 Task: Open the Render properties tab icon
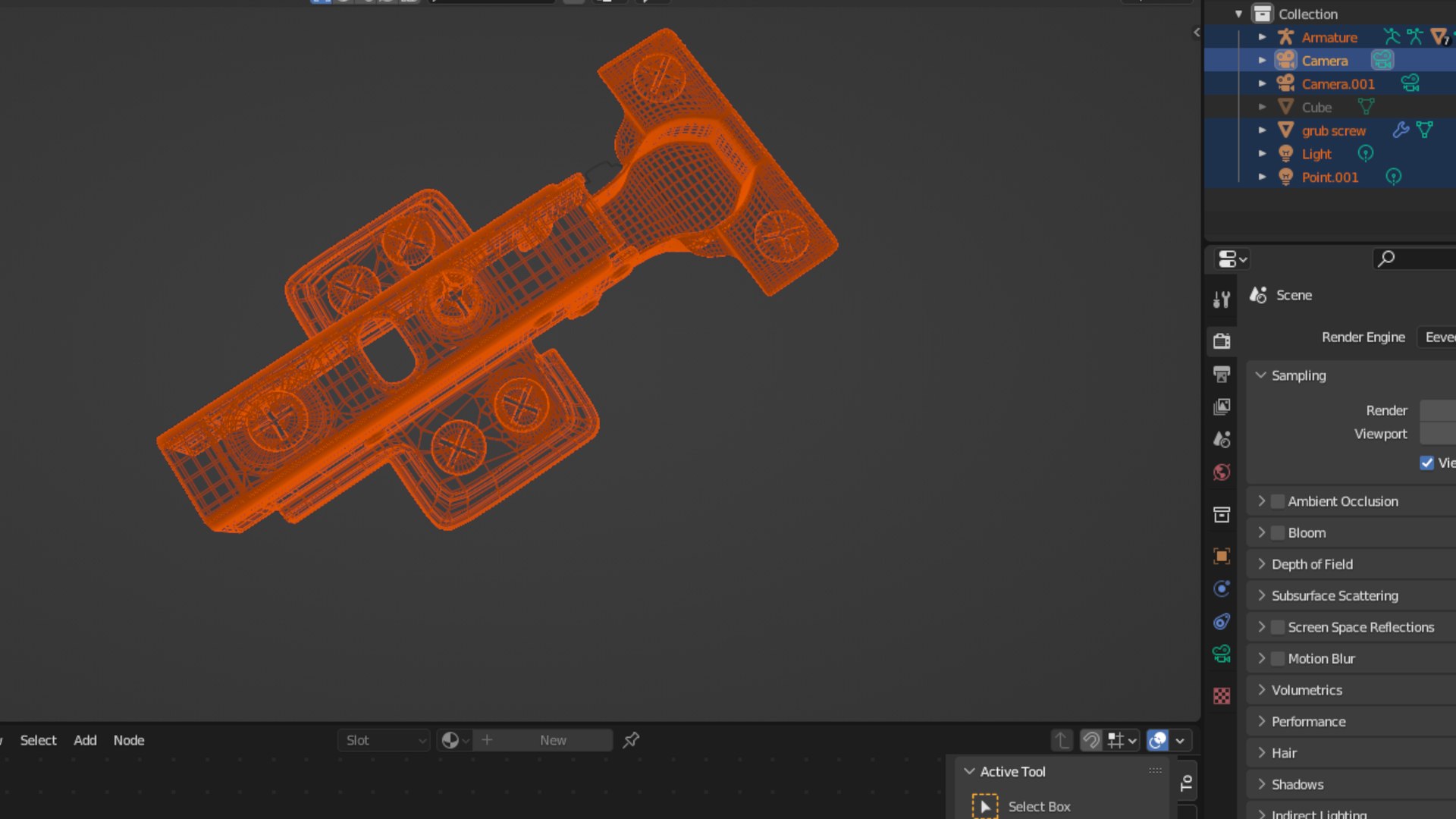[x=1221, y=340]
